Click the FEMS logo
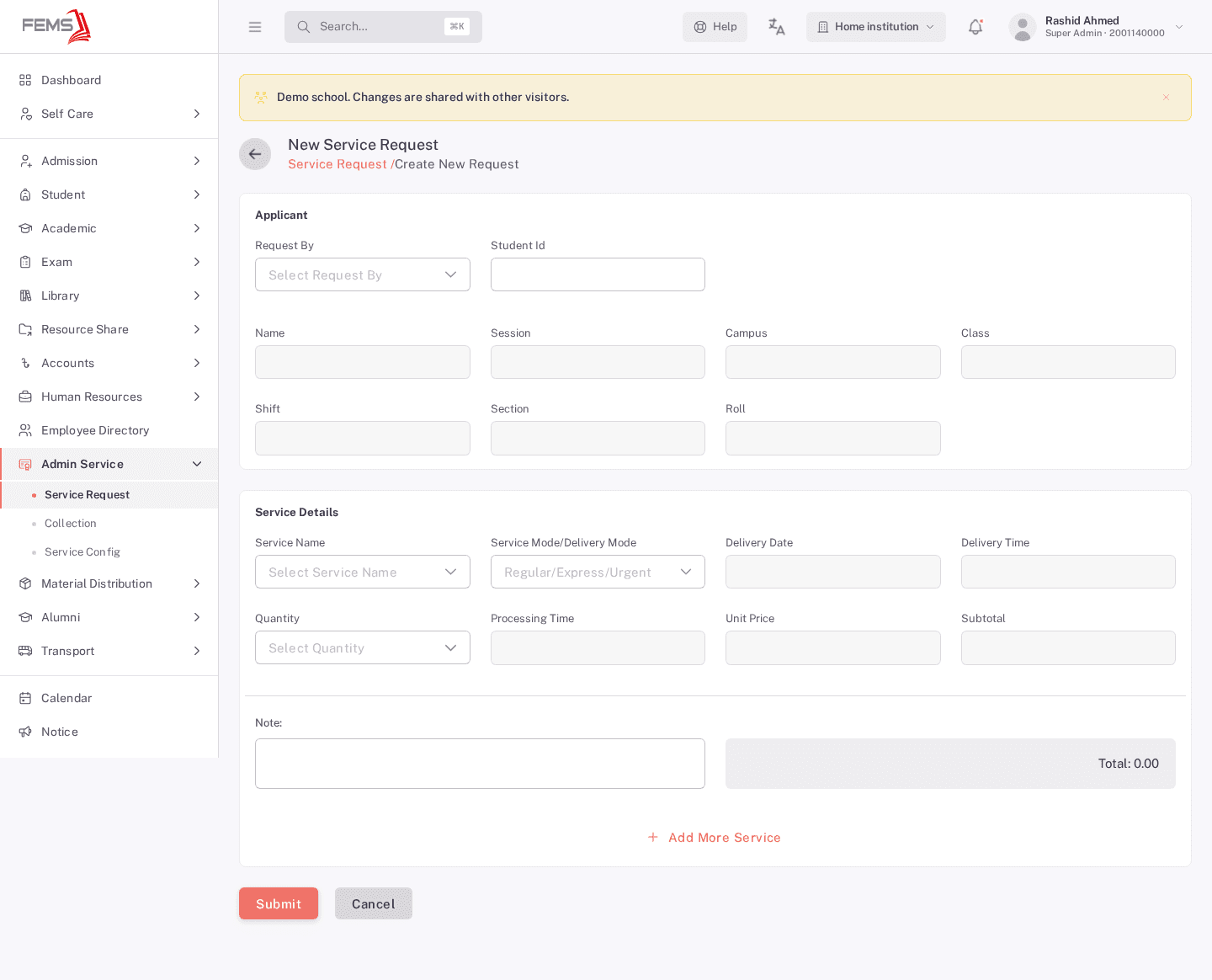The image size is (1212, 980). [56, 26]
